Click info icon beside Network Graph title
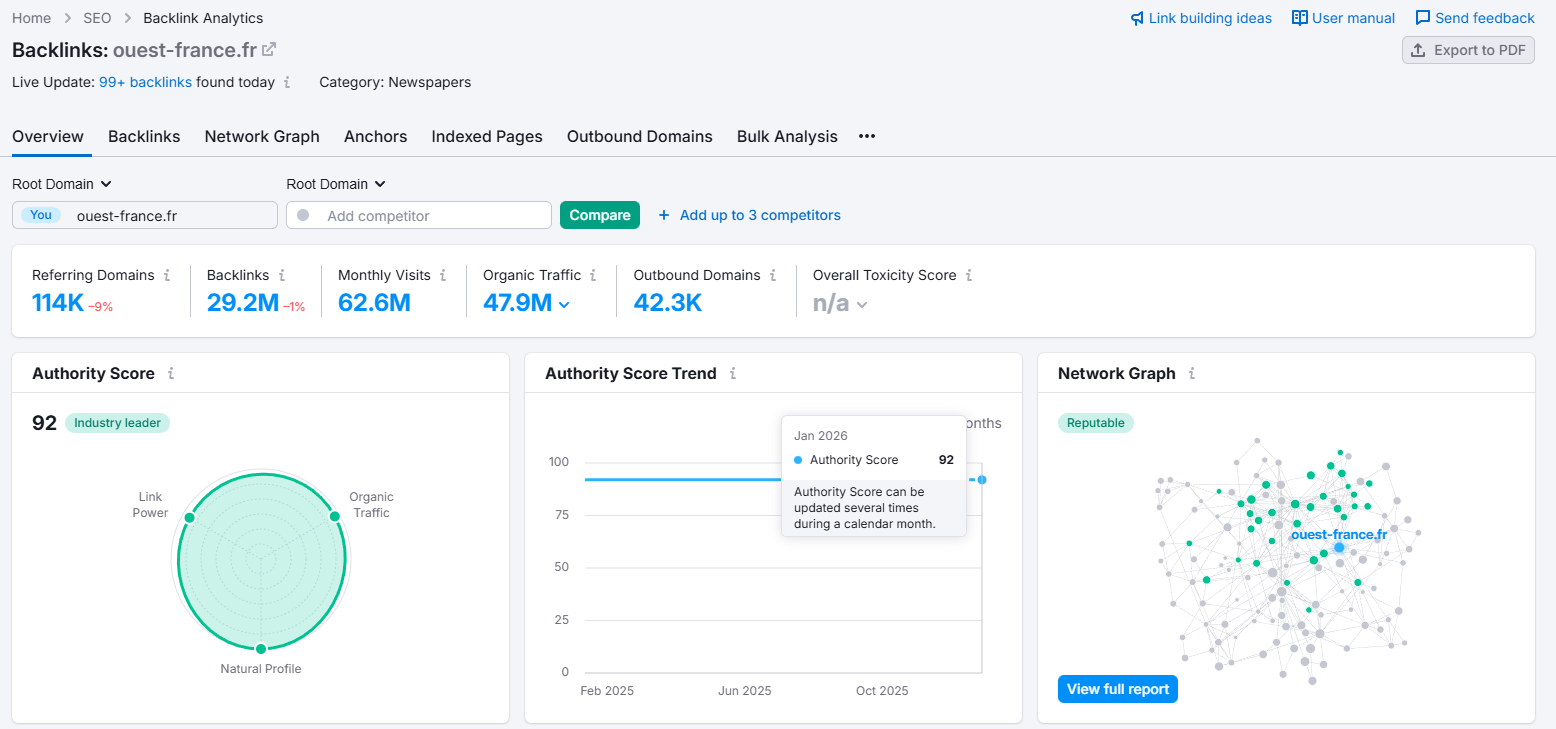 pyautogui.click(x=1191, y=373)
